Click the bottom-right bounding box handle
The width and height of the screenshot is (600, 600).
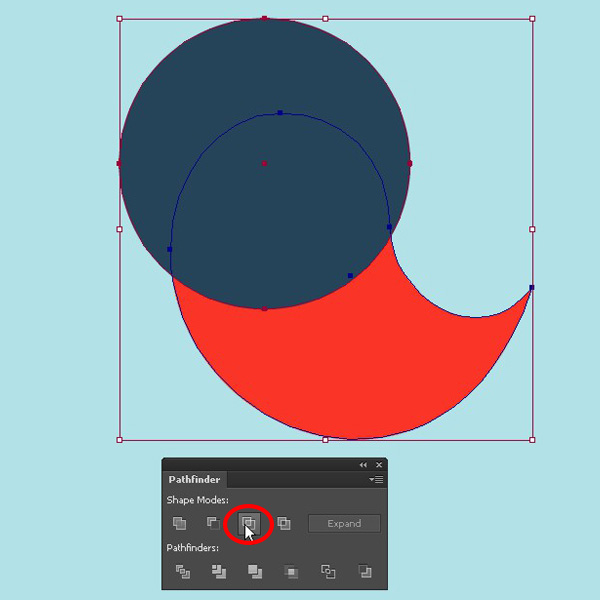[x=532, y=440]
